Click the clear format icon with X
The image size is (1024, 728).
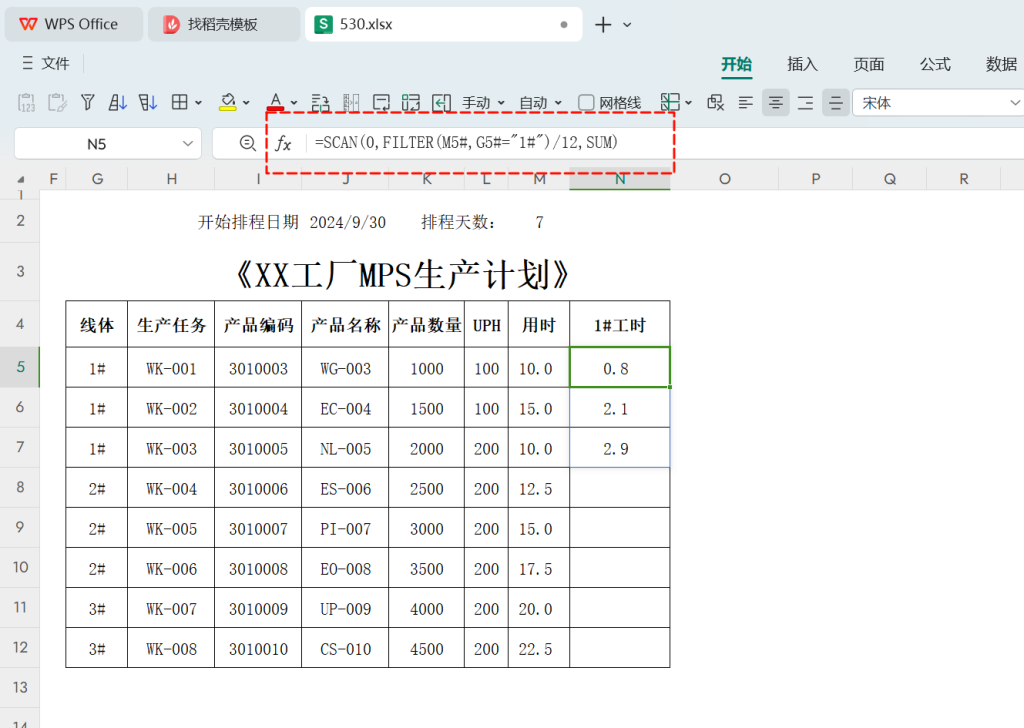click(x=716, y=103)
